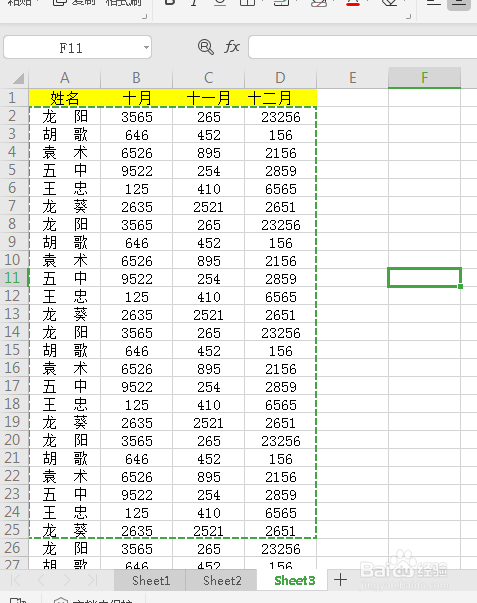This screenshot has width=477, height=603.
Task: Click the fx insert function icon
Action: tap(232, 47)
